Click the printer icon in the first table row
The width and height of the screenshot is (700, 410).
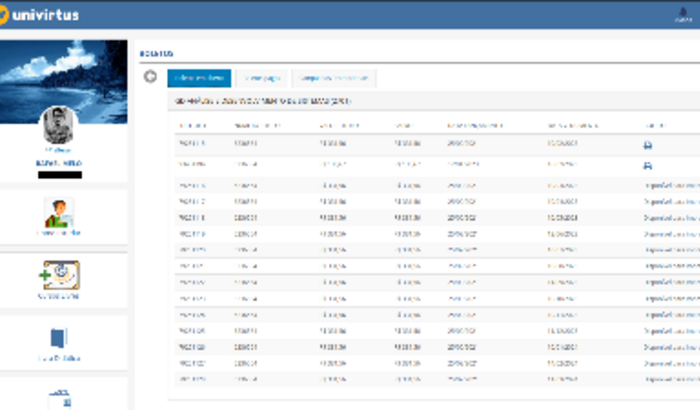648,145
